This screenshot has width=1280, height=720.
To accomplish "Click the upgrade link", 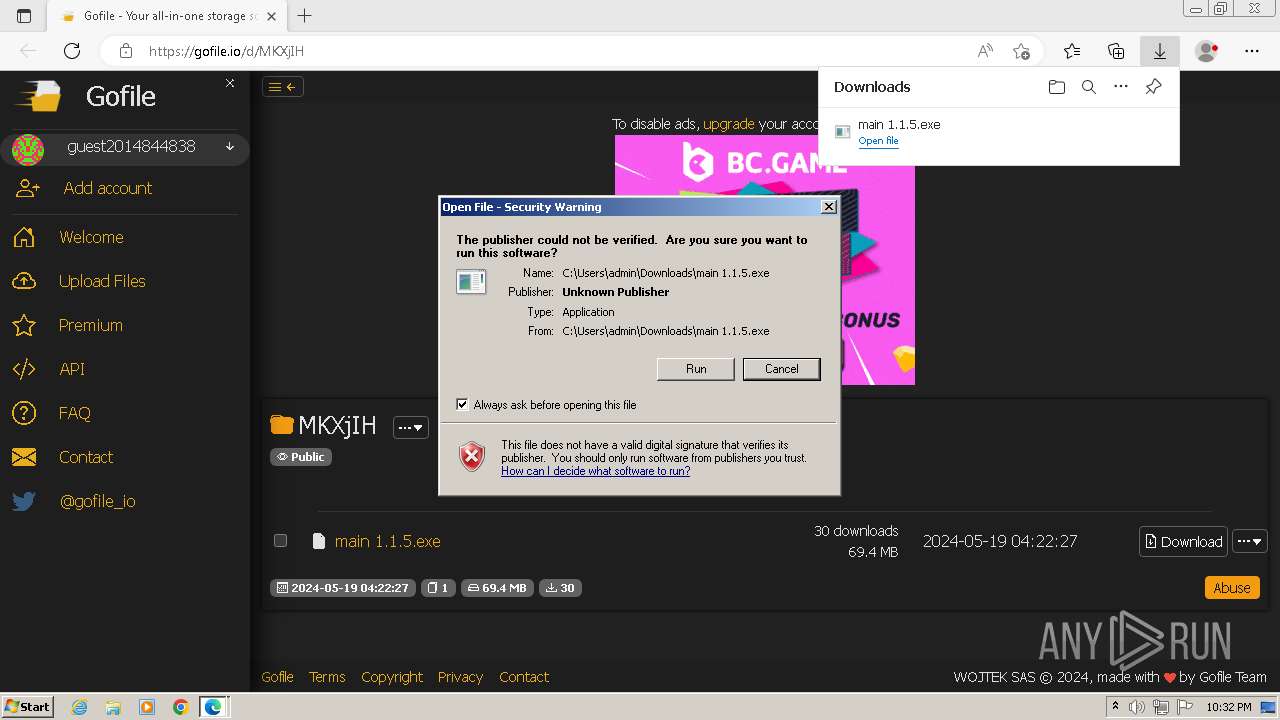I will pyautogui.click(x=729, y=124).
